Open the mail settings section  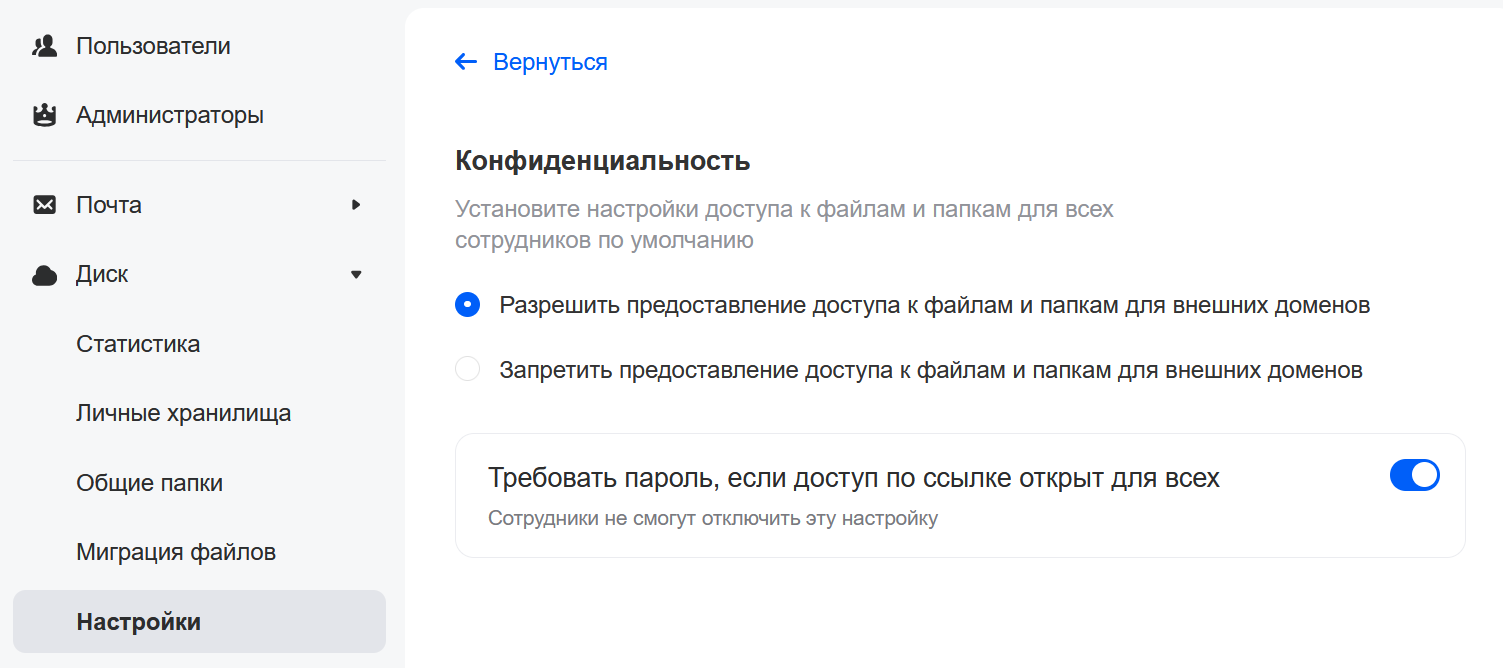point(110,204)
